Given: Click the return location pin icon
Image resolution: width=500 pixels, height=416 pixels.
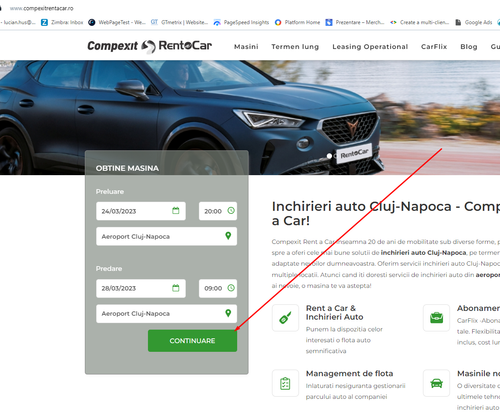Looking at the screenshot, I should tap(228, 313).
